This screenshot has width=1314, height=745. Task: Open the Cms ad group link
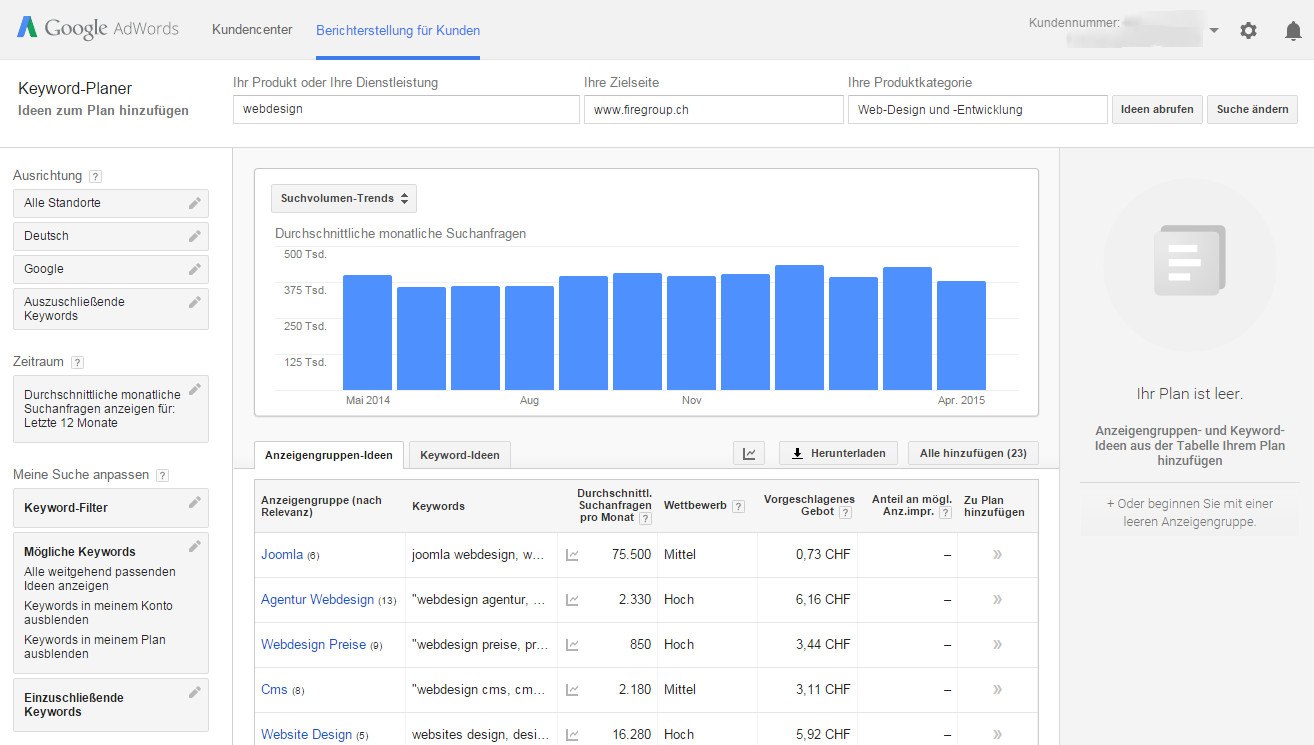click(x=274, y=689)
